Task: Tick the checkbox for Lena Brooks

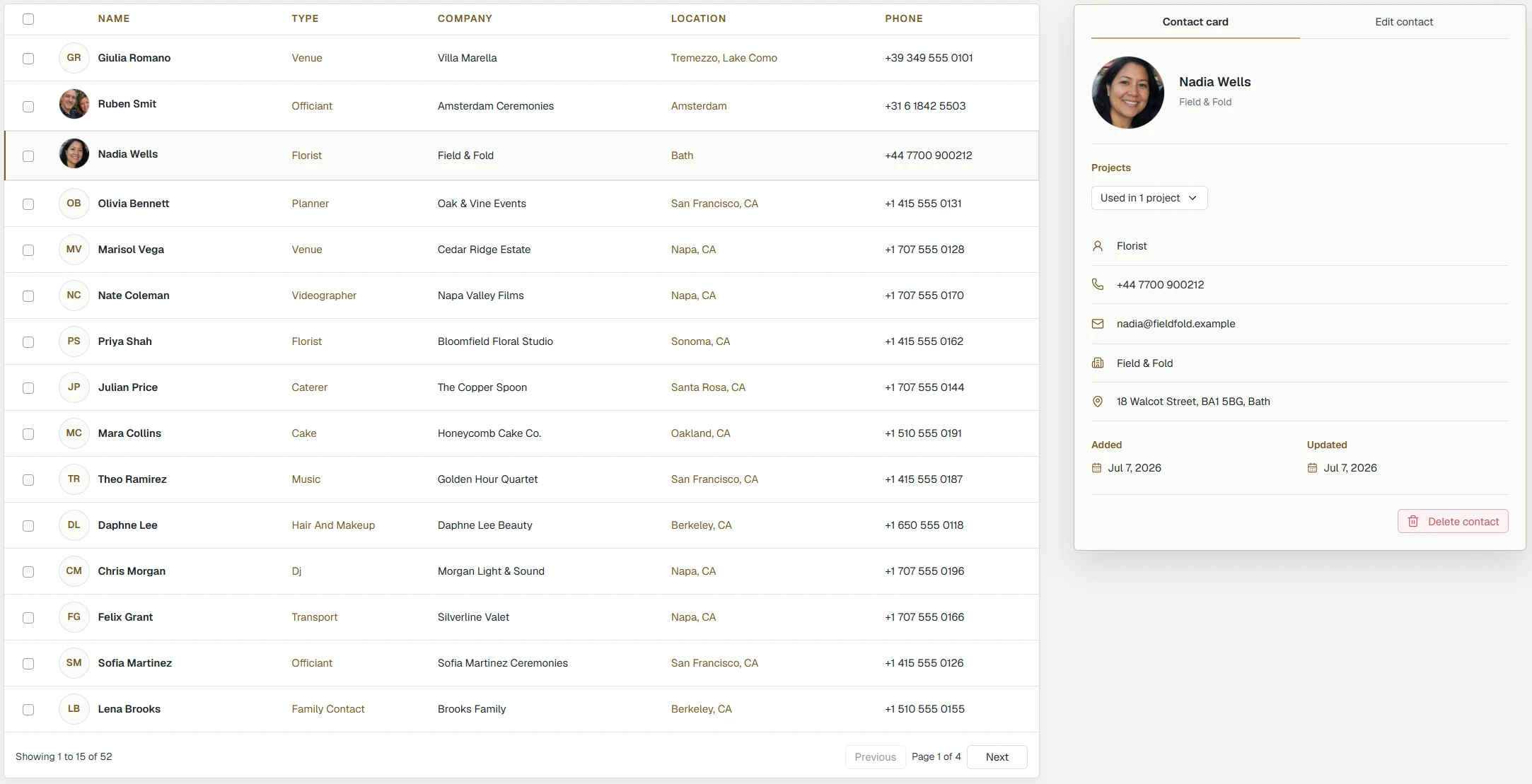Action: [28, 710]
